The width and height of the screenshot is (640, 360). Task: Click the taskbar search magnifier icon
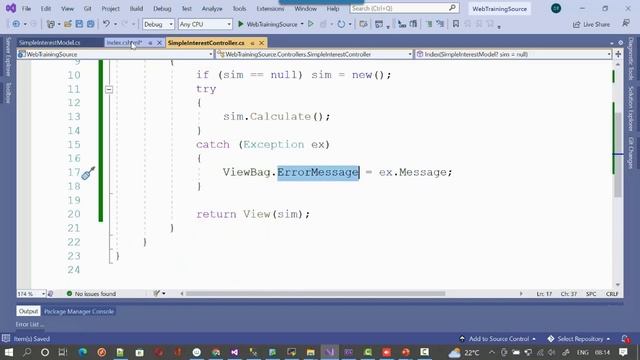[x=27, y=352]
